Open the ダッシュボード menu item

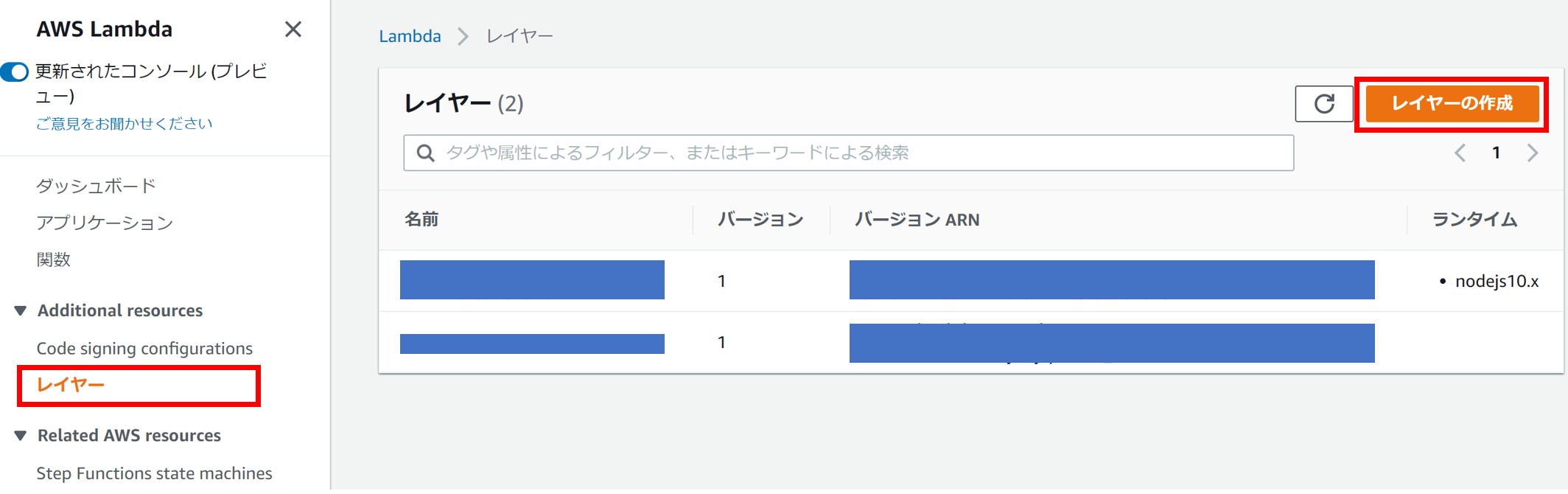click(x=96, y=186)
